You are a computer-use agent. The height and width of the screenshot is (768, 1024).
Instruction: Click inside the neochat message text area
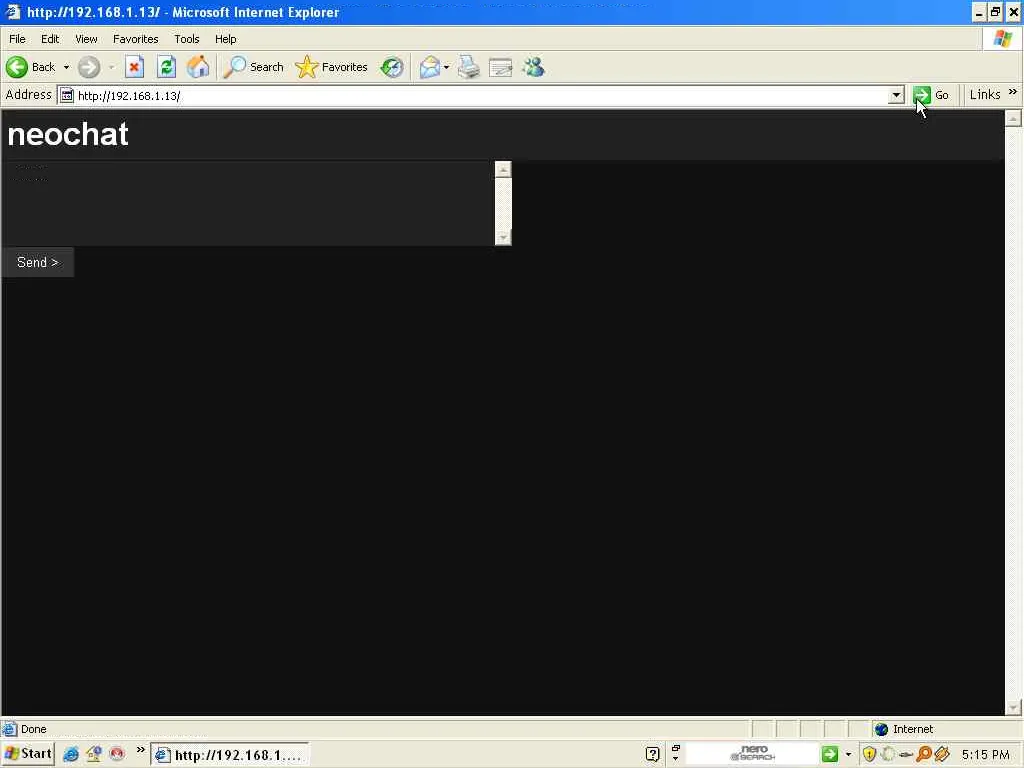coord(248,203)
